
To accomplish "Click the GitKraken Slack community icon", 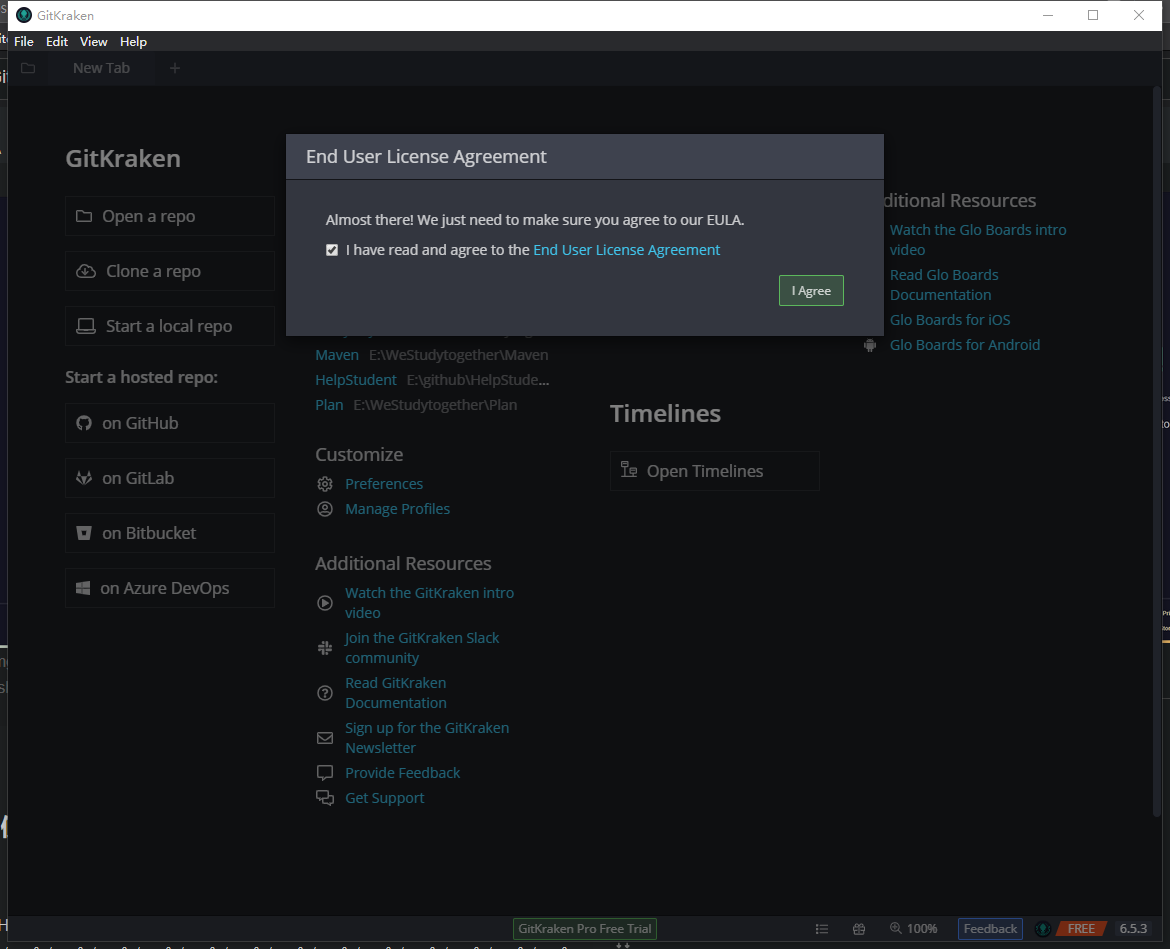I will 324,647.
